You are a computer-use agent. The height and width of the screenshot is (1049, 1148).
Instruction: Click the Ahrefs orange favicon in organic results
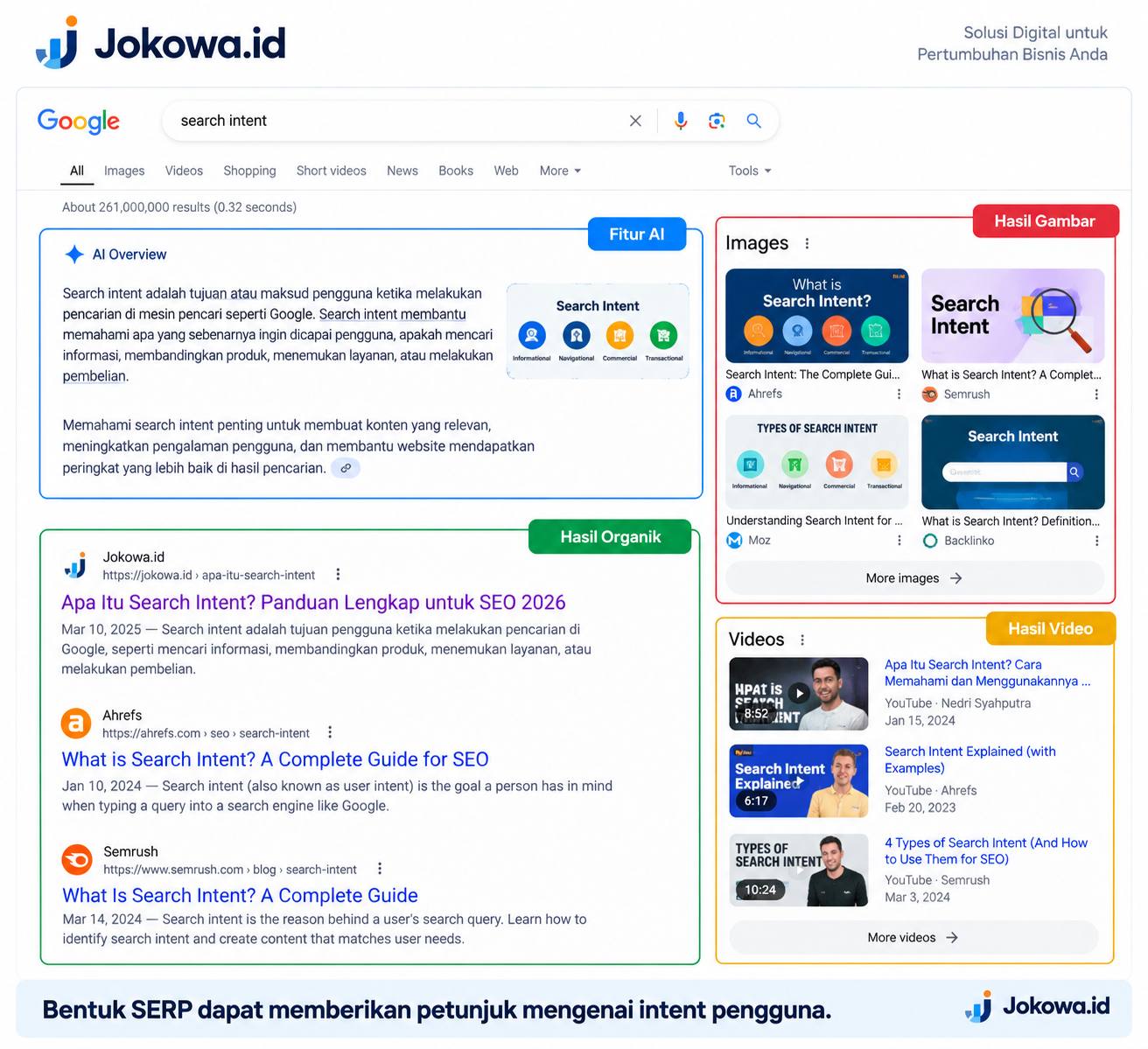[76, 724]
